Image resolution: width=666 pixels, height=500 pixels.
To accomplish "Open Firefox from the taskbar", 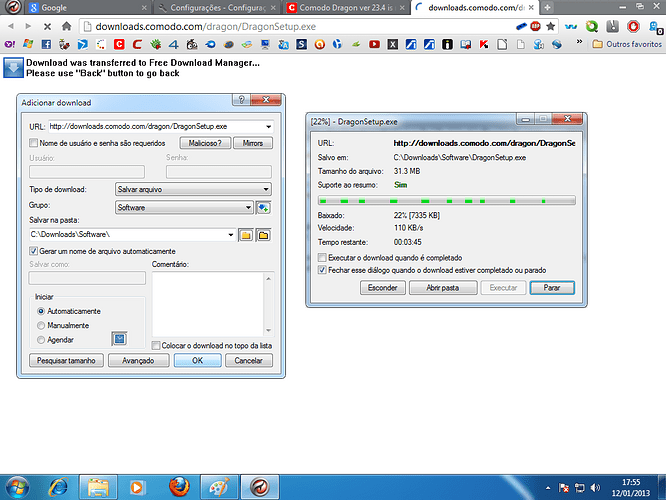I will tap(179, 487).
